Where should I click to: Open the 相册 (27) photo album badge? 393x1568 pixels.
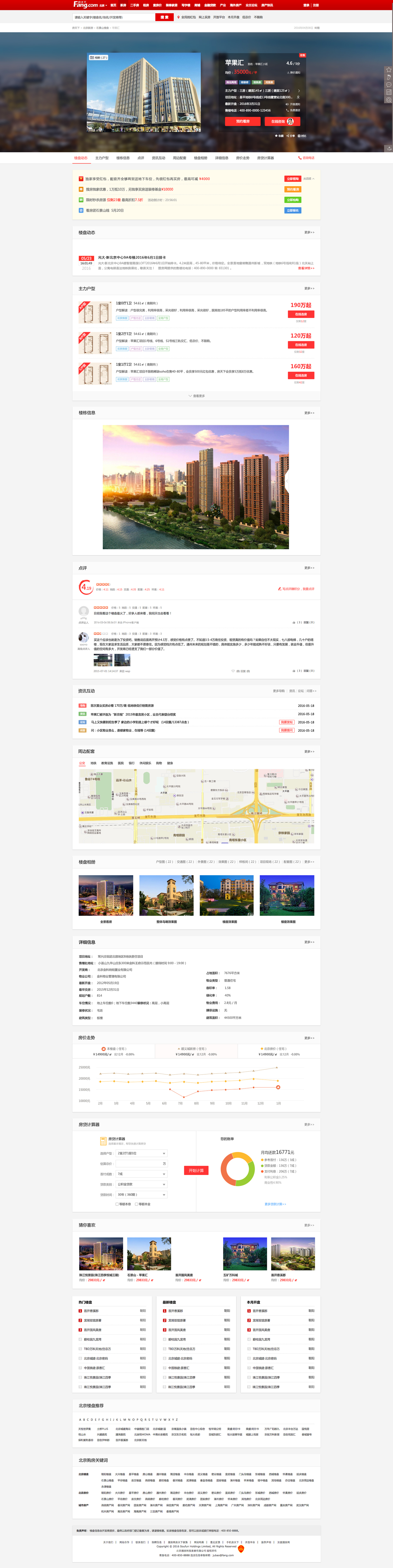click(x=99, y=58)
